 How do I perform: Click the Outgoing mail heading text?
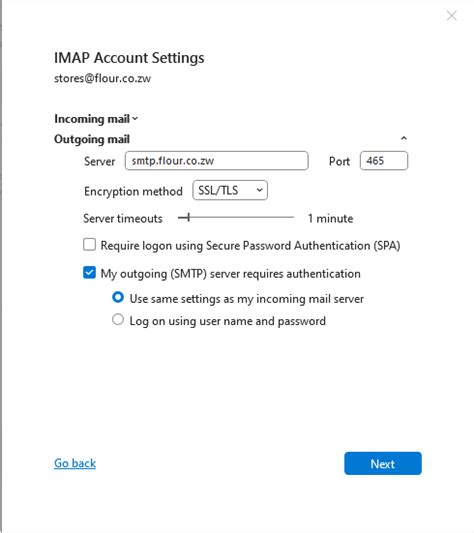(92, 139)
